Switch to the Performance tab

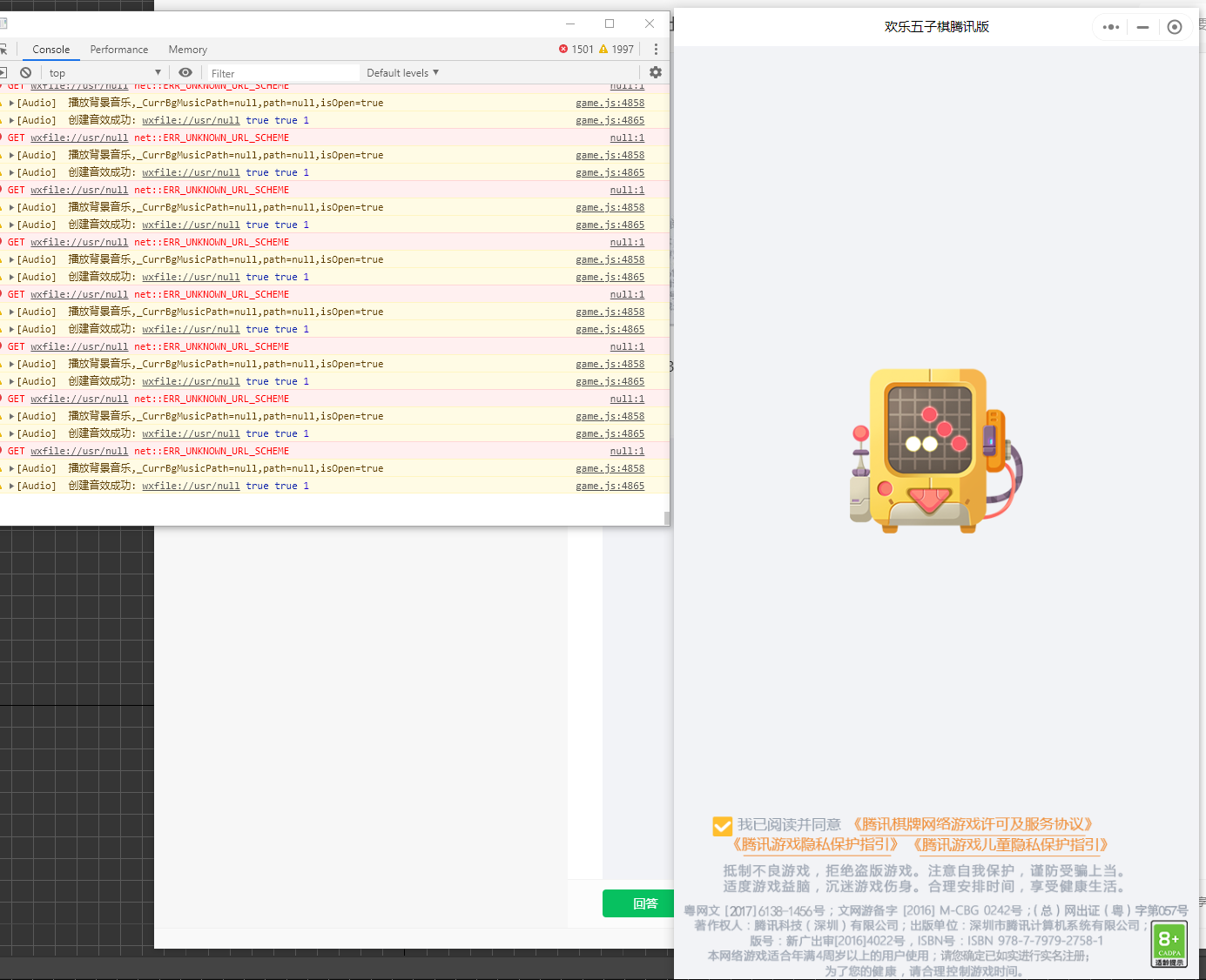tap(119, 50)
